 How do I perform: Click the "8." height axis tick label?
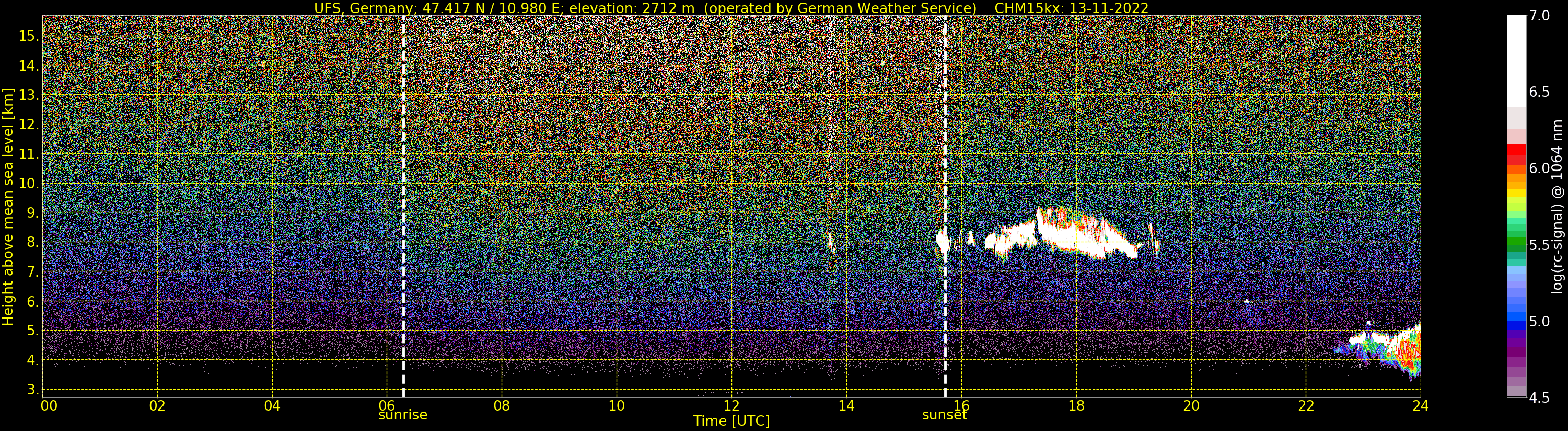click(32, 243)
